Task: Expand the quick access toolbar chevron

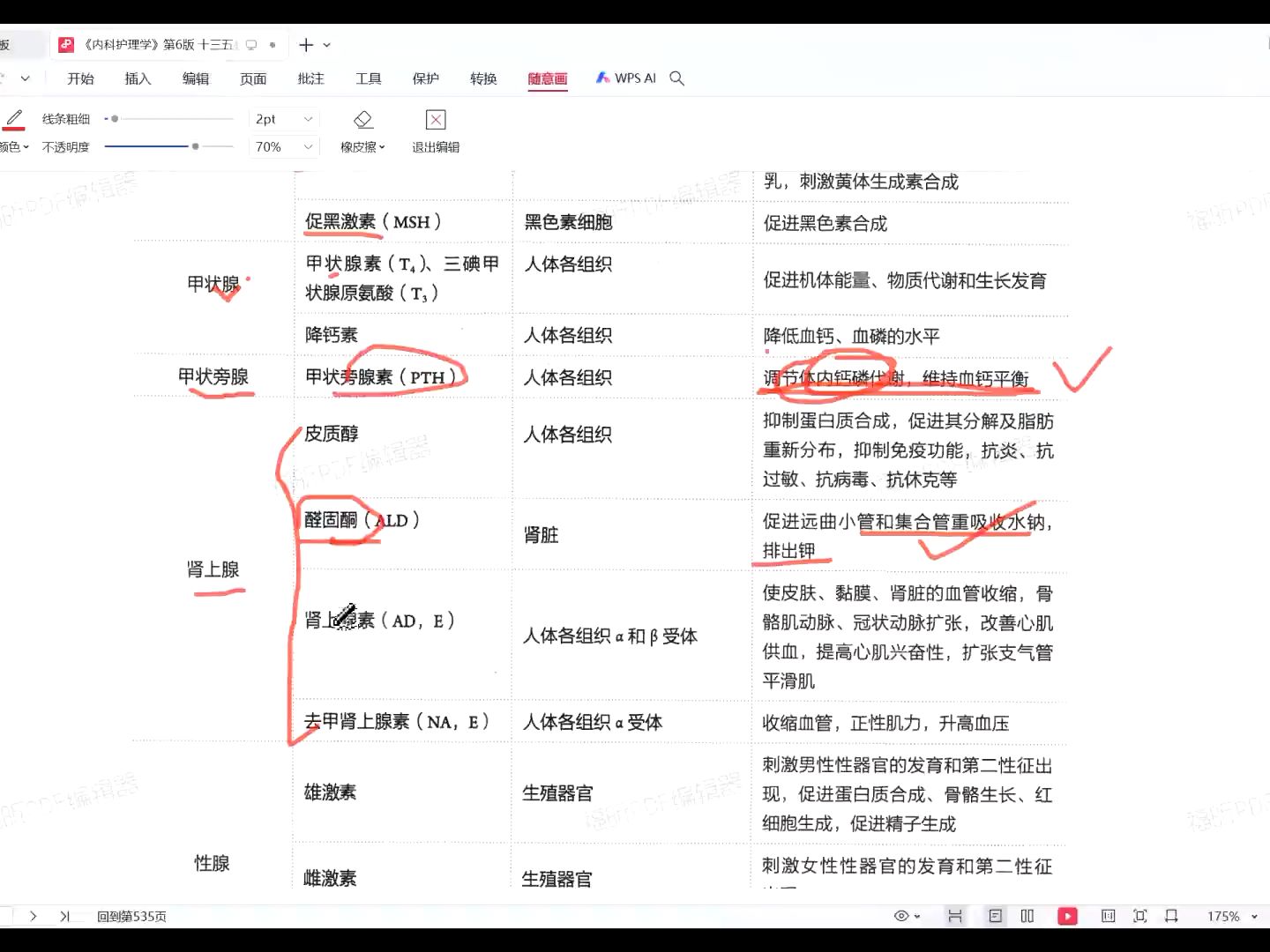Action: pyautogui.click(x=26, y=78)
